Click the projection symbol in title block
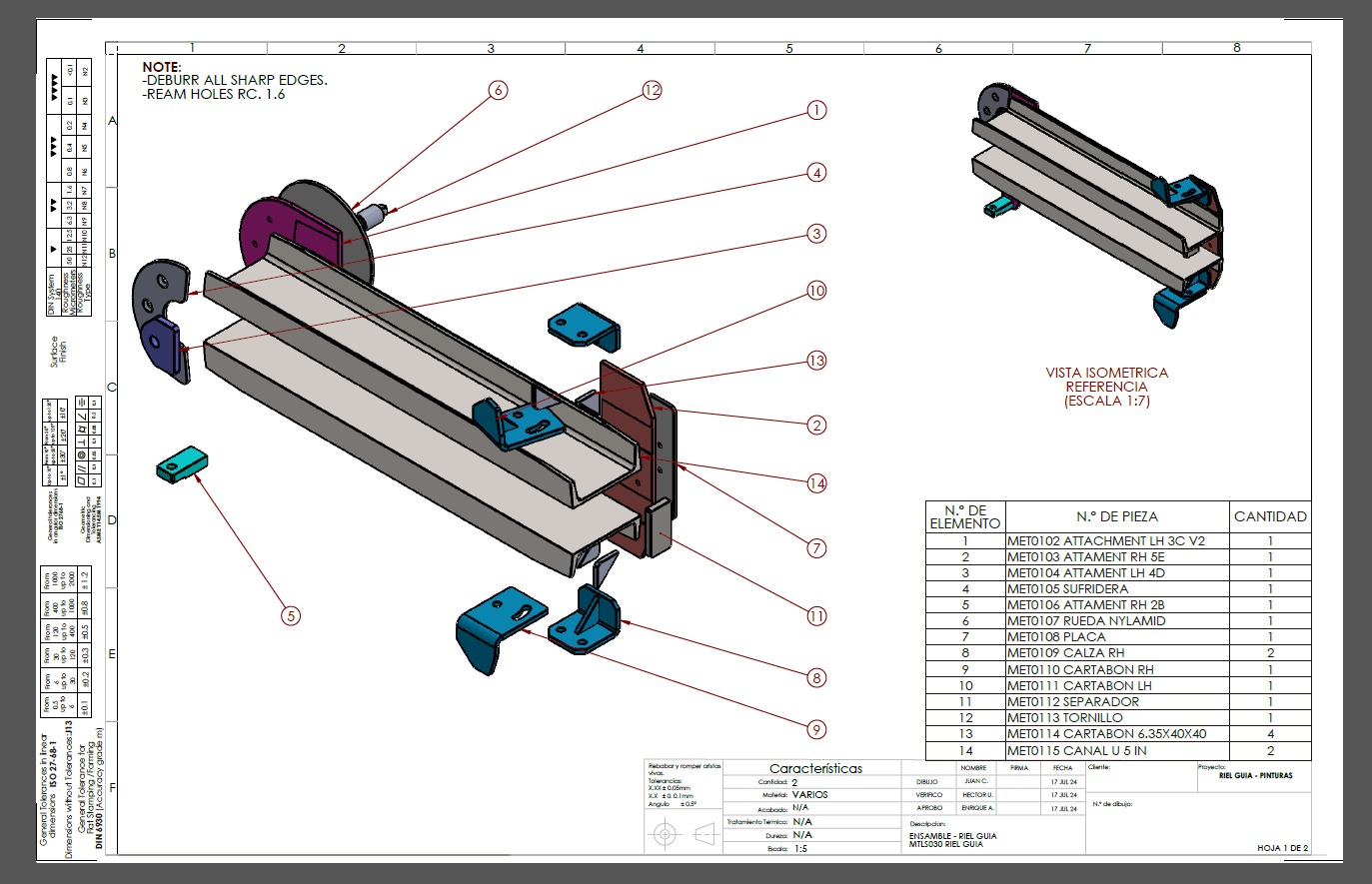Image resolution: width=1372 pixels, height=884 pixels. 685,832
